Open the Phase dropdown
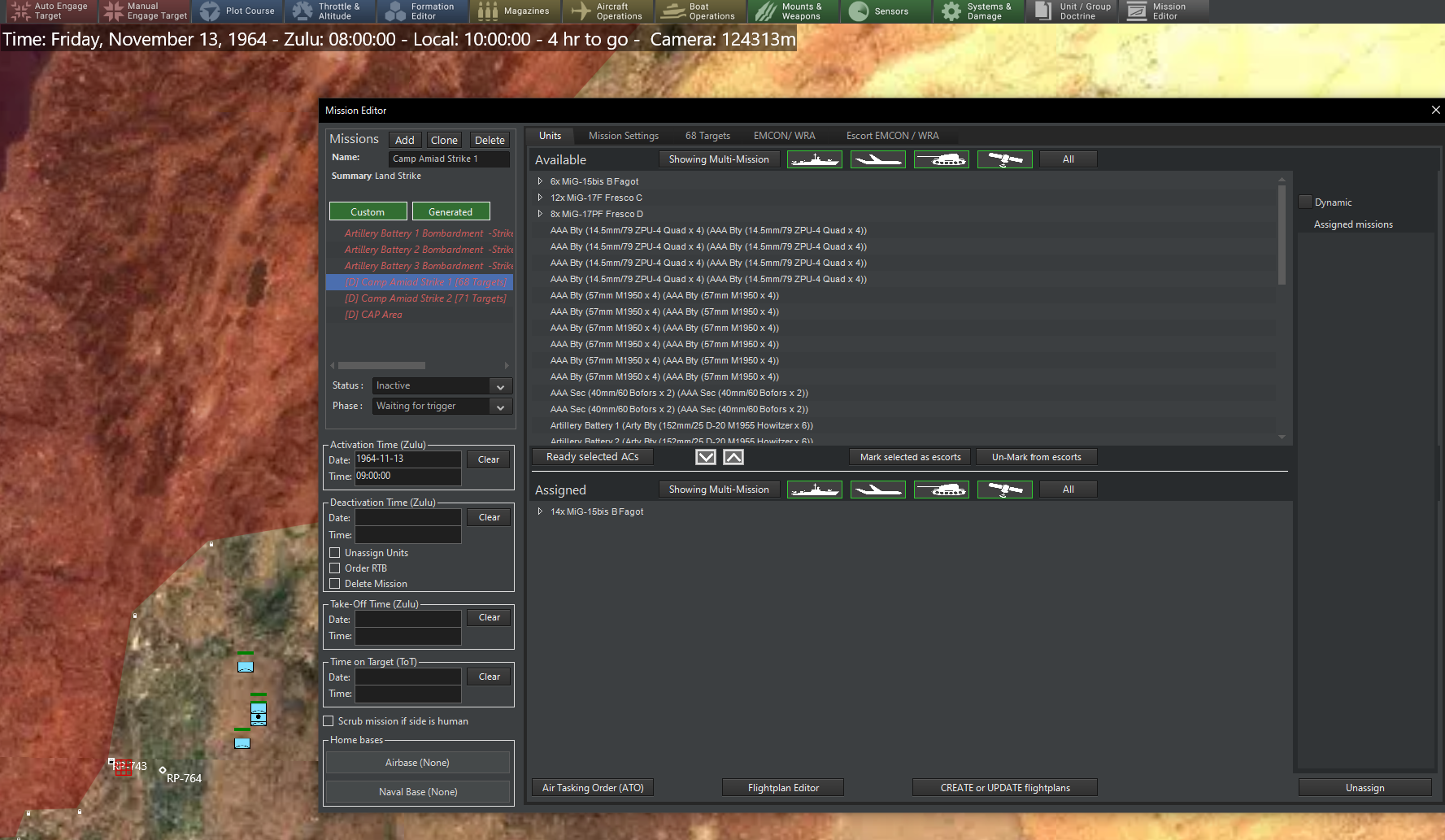The height and width of the screenshot is (840, 1445). coord(442,407)
